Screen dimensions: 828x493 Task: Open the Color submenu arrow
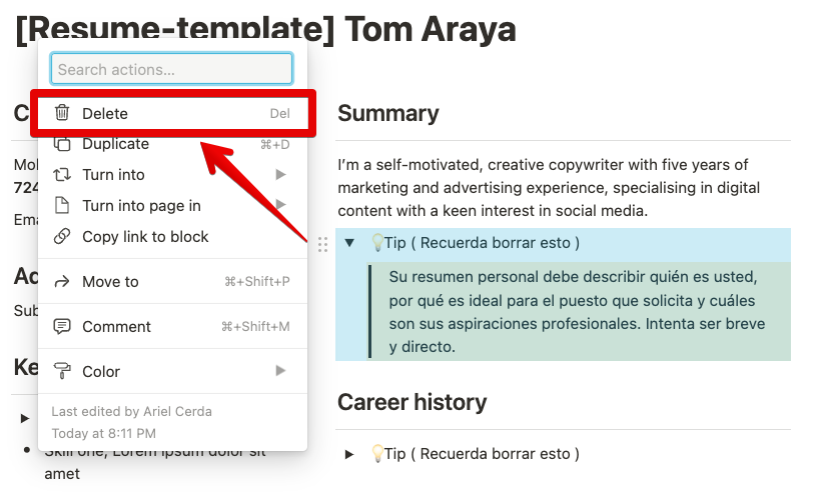(x=280, y=371)
